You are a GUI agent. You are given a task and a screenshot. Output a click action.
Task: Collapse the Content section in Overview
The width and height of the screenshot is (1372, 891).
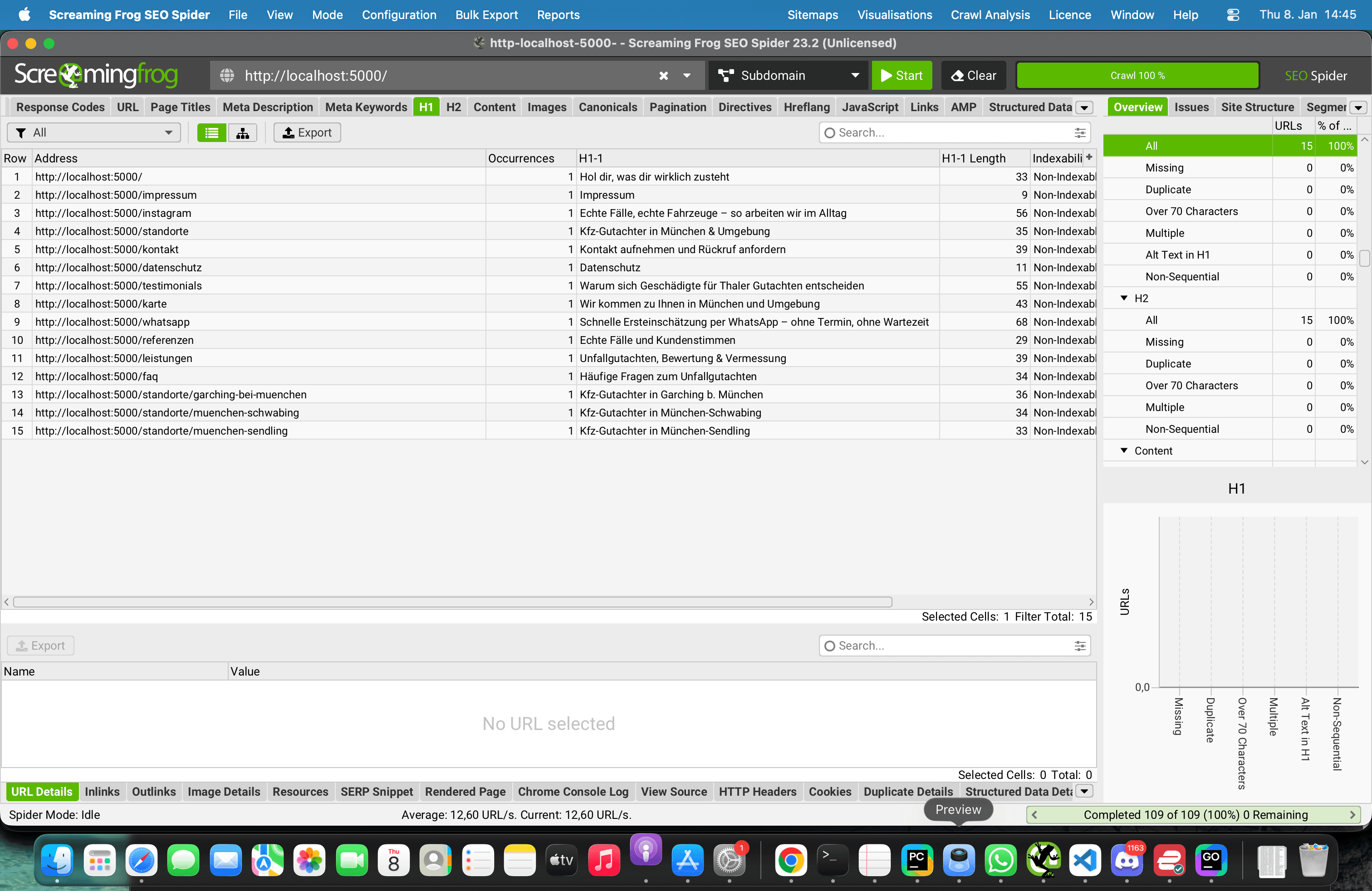point(1123,450)
